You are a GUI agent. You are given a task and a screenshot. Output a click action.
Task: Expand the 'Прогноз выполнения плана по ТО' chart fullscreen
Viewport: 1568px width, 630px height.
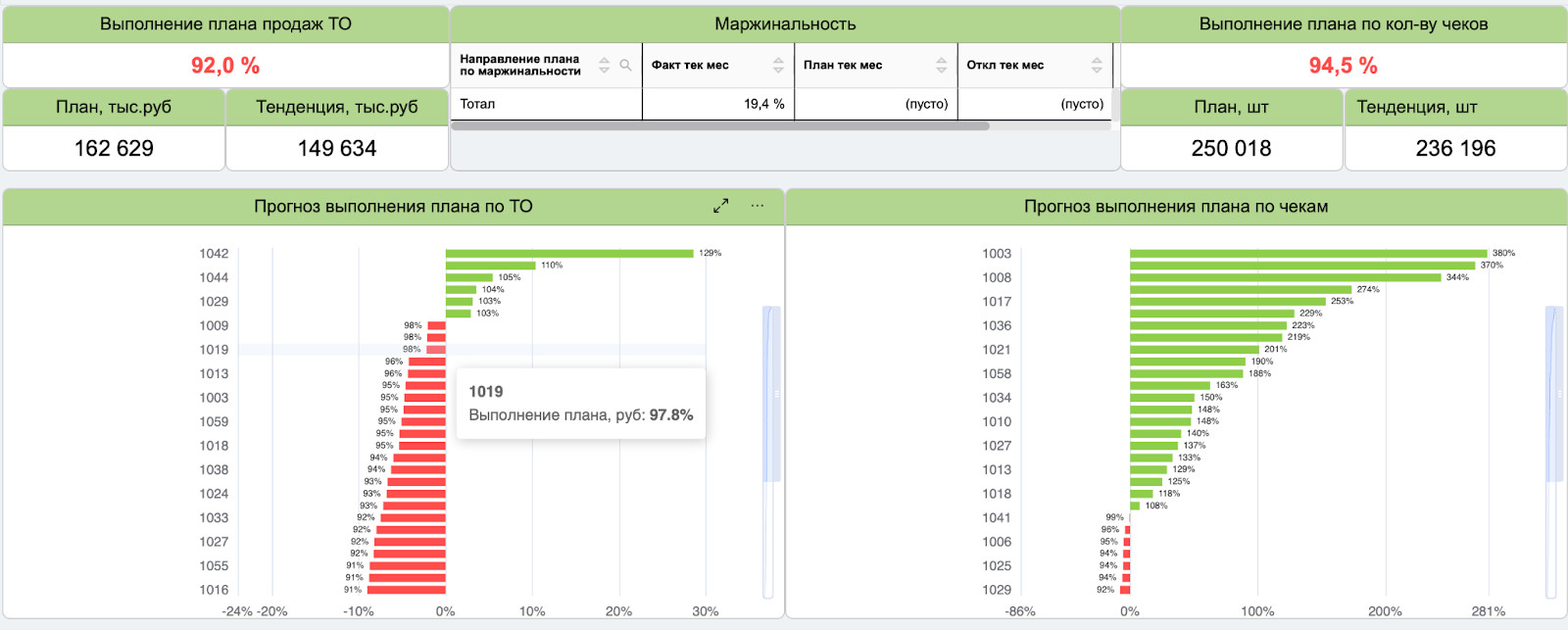coord(720,206)
